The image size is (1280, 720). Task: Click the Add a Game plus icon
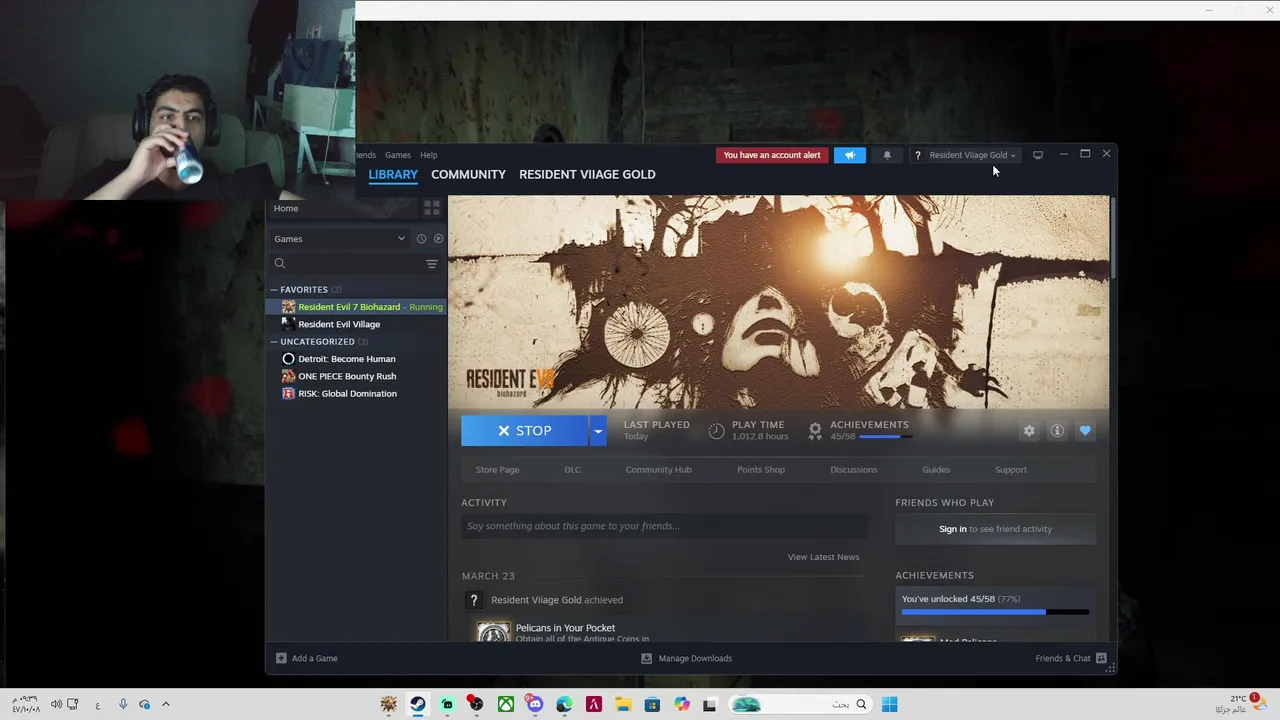[x=281, y=658]
